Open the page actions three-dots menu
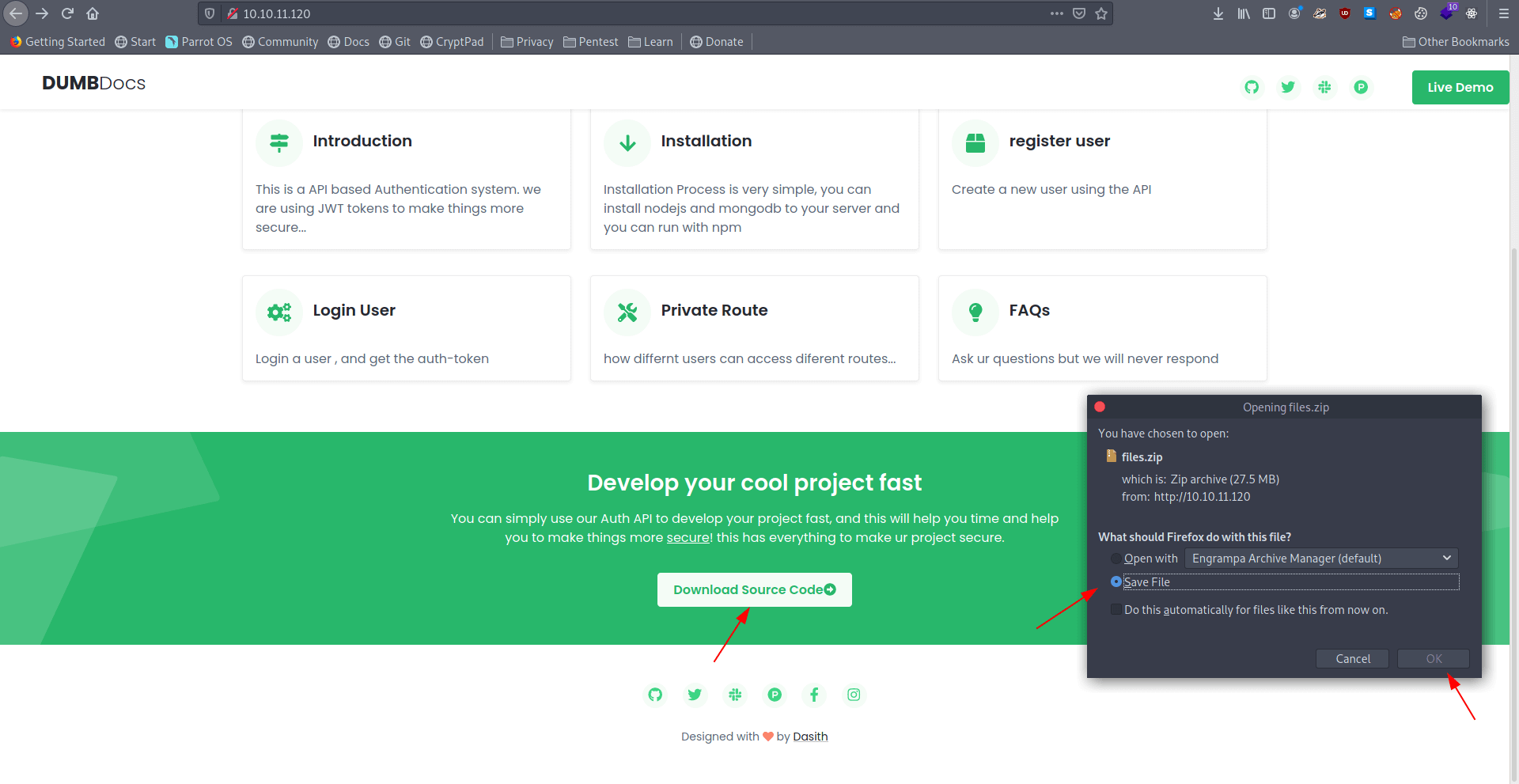This screenshot has height=784, width=1519. click(1057, 13)
